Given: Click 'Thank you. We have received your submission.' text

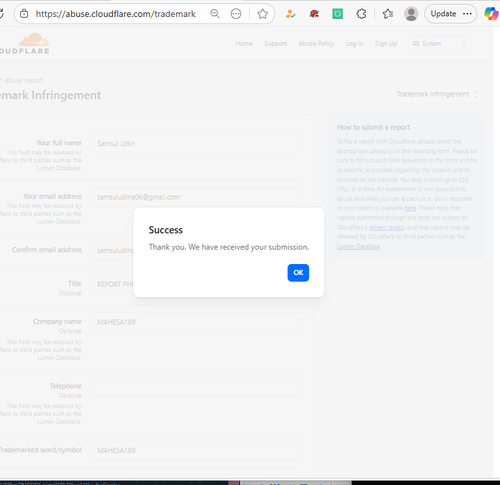Looking at the screenshot, I should tap(229, 247).
